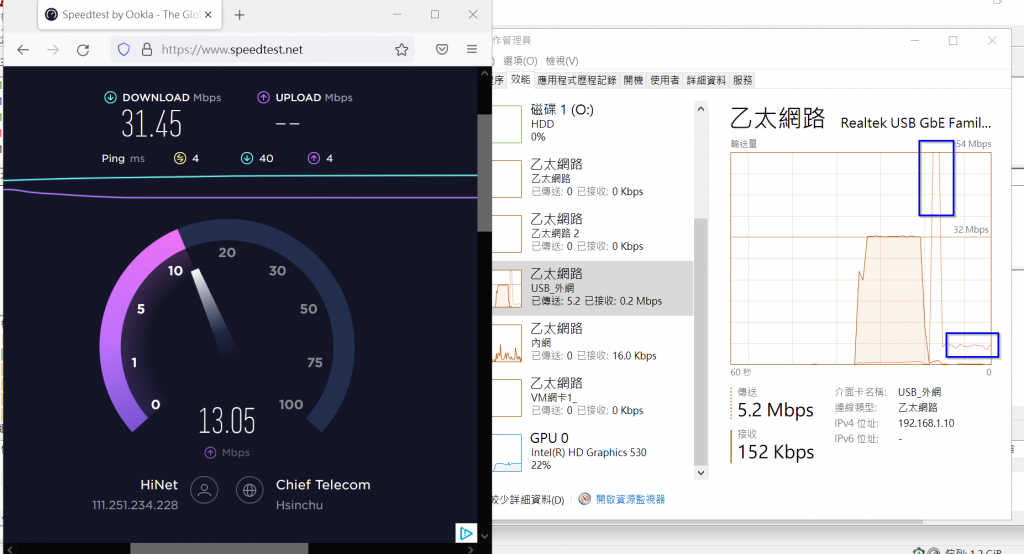Switch to the 服務 Services tab
Viewport: 1024px width, 554px height.
click(743, 80)
